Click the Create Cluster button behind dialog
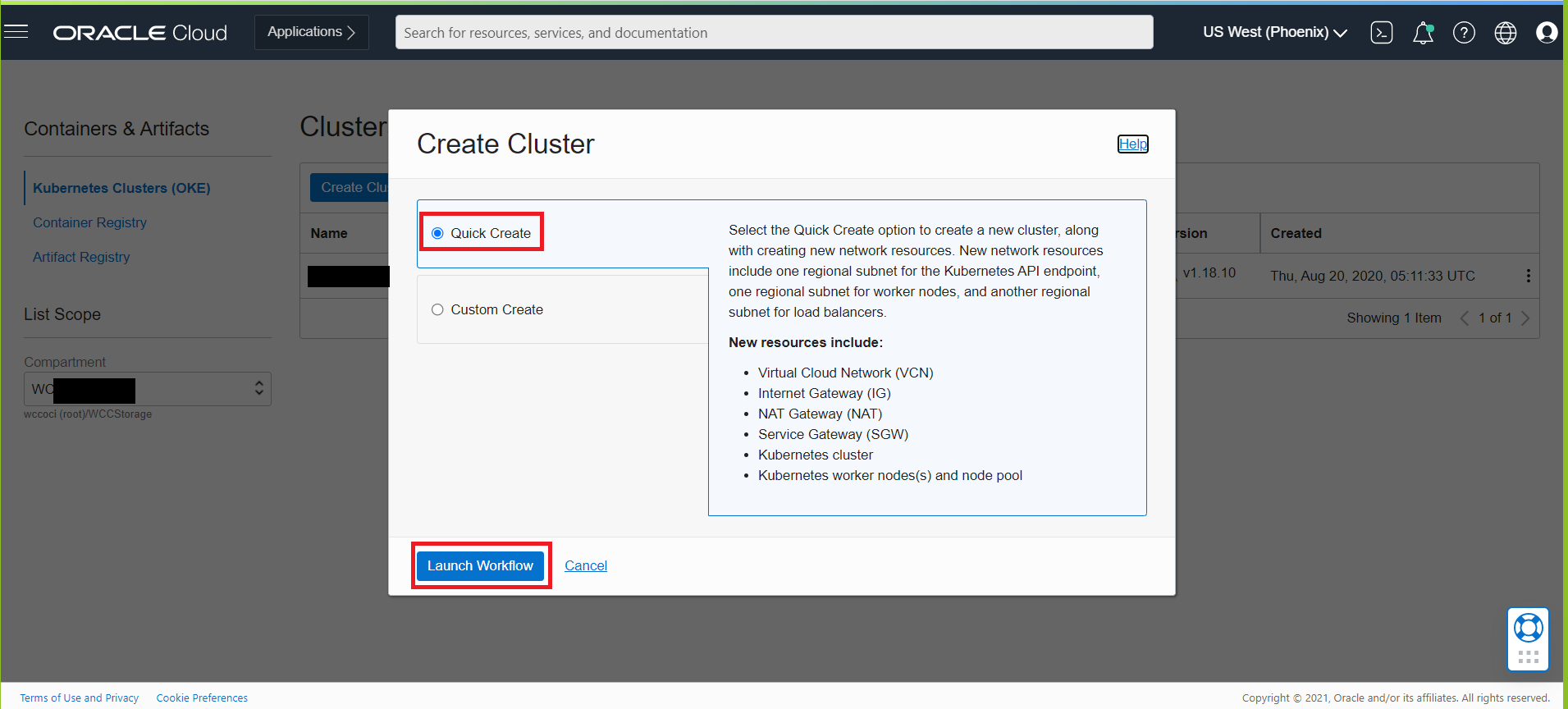Viewport: 1568px width, 709px height. point(350,187)
